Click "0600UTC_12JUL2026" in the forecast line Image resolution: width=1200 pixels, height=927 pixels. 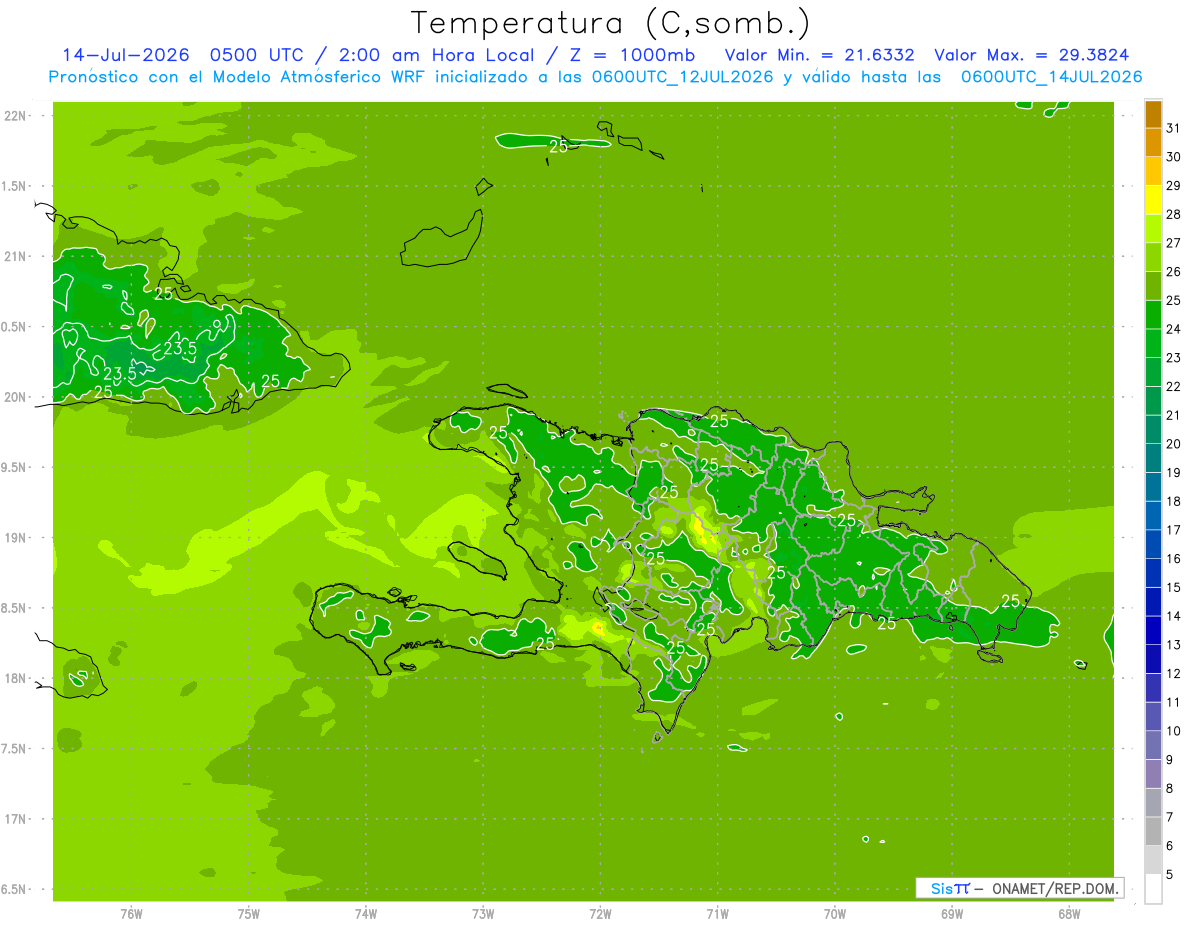pyautogui.click(x=683, y=77)
